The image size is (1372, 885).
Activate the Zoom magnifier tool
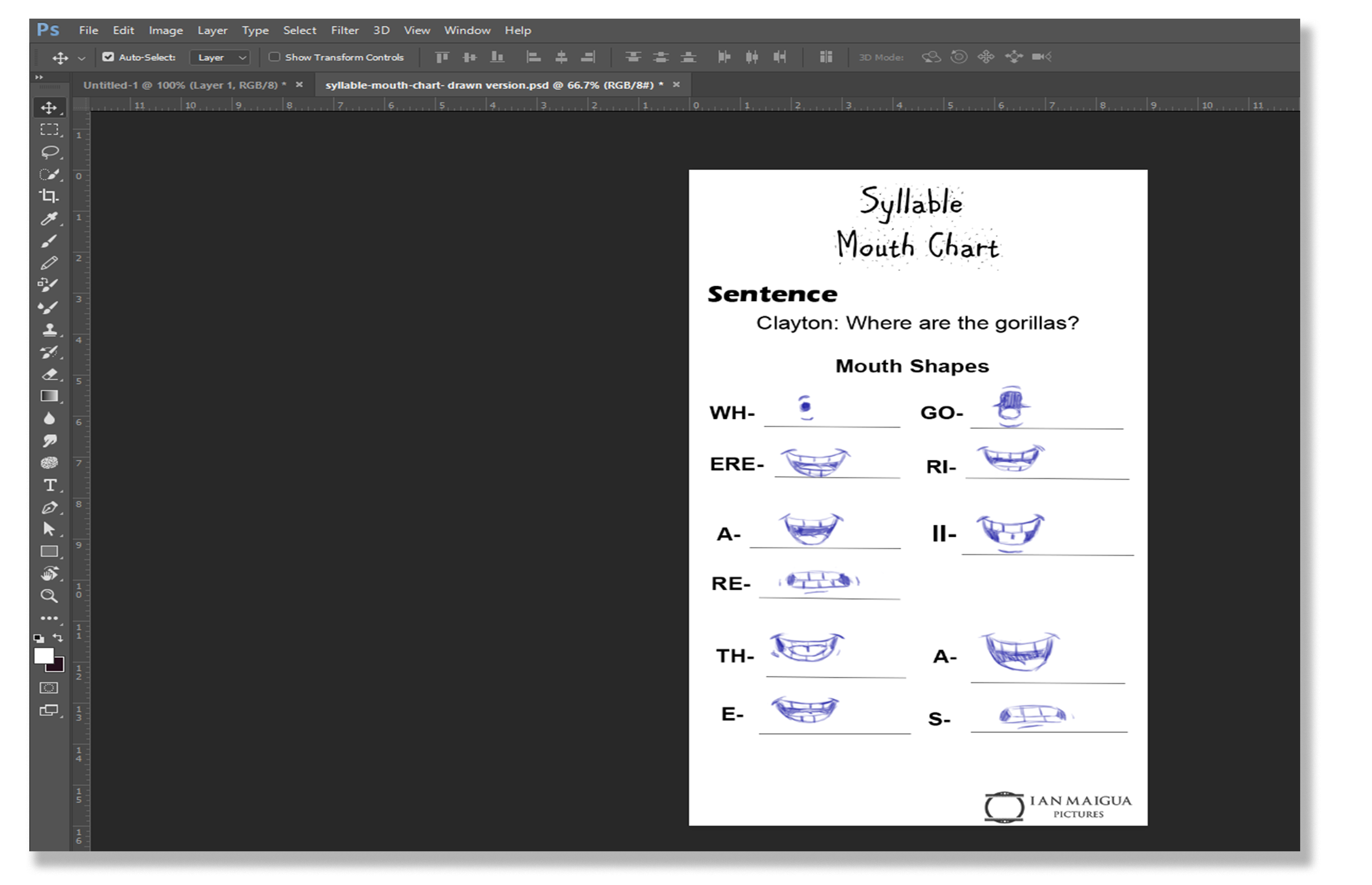pos(49,596)
